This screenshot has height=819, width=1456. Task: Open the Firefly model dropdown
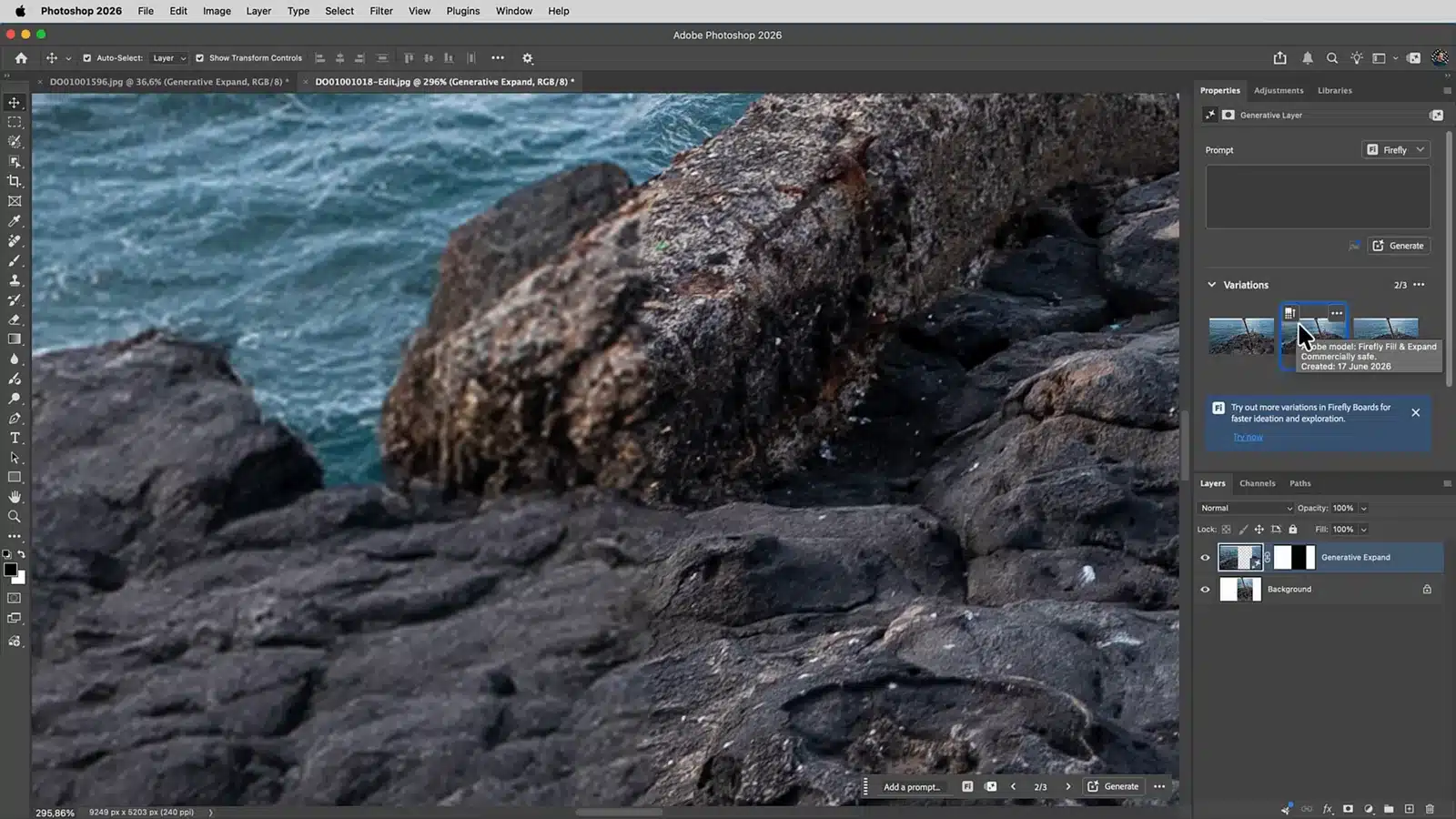[1396, 150]
